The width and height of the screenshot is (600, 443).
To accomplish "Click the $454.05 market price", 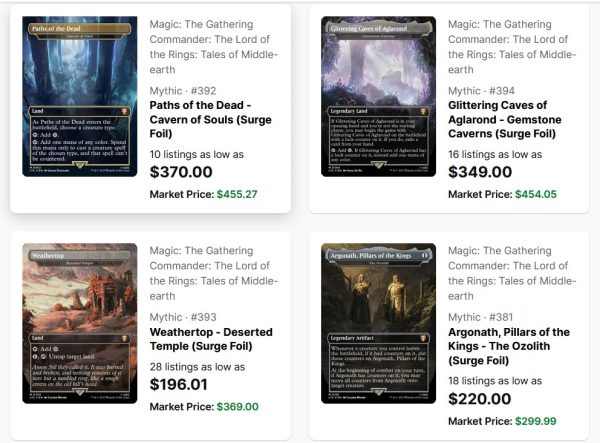I will pos(536,194).
